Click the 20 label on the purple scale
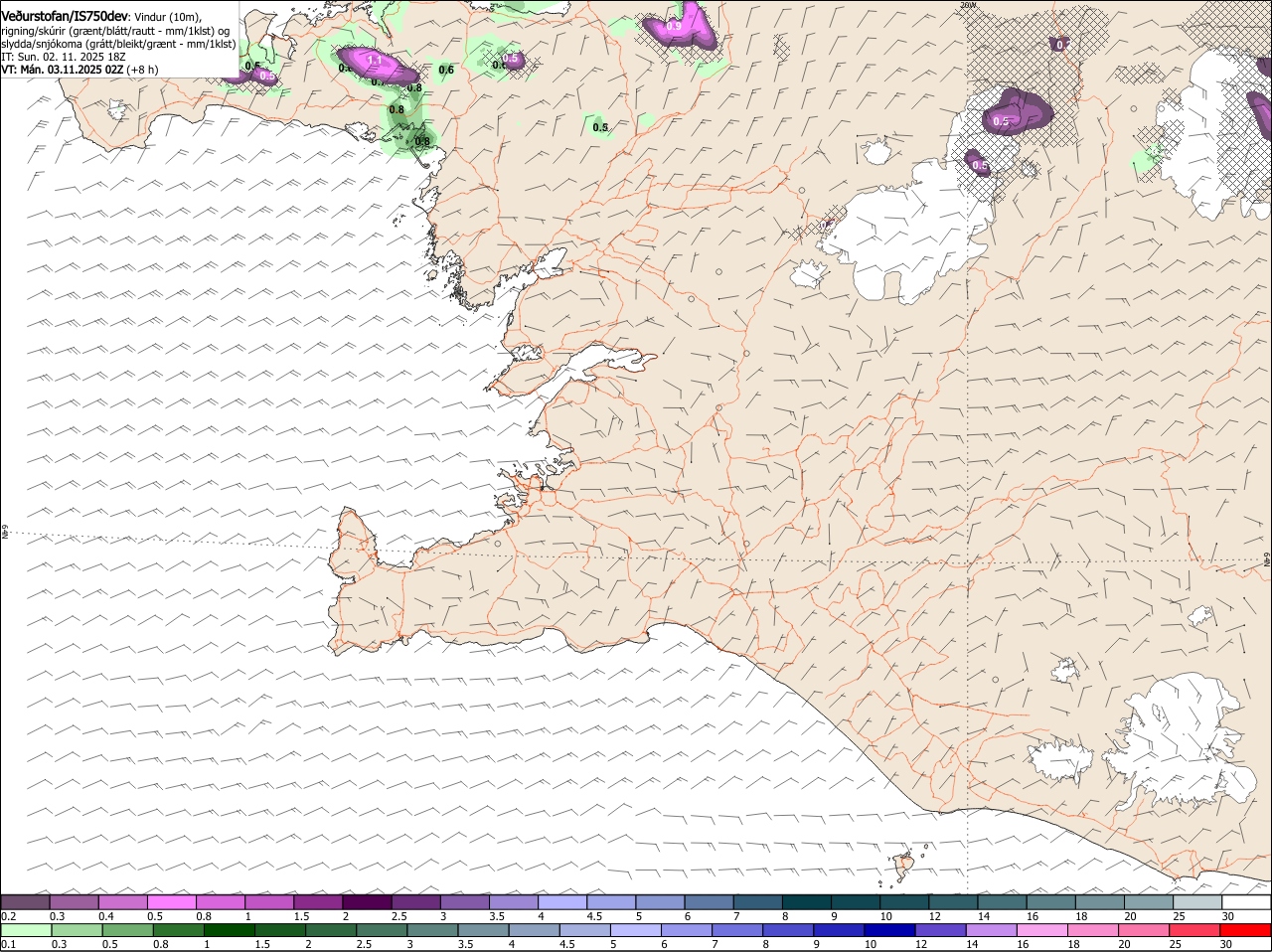This screenshot has width=1272, height=952. pyautogui.click(x=1131, y=916)
